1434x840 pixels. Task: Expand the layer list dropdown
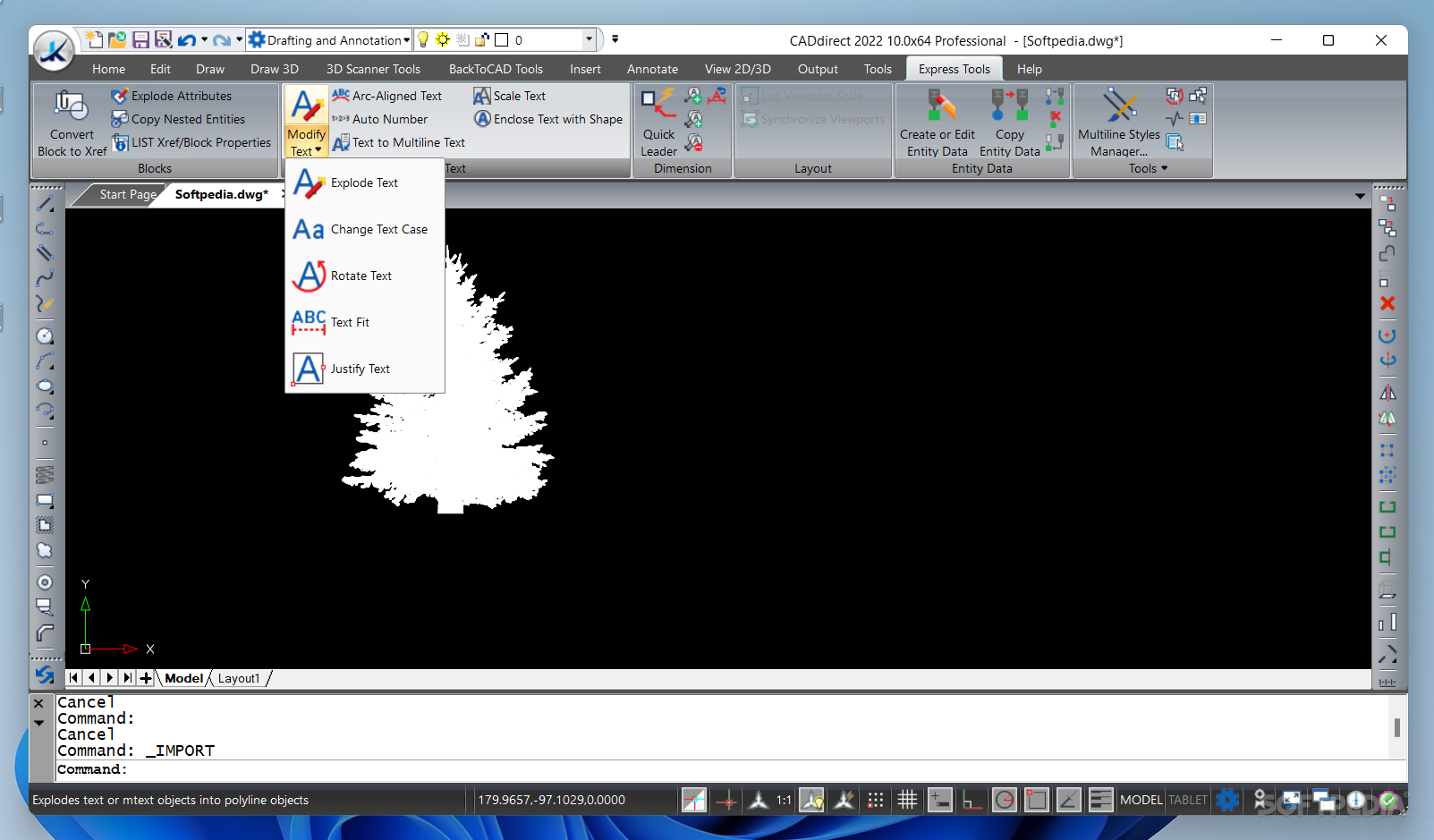point(589,39)
